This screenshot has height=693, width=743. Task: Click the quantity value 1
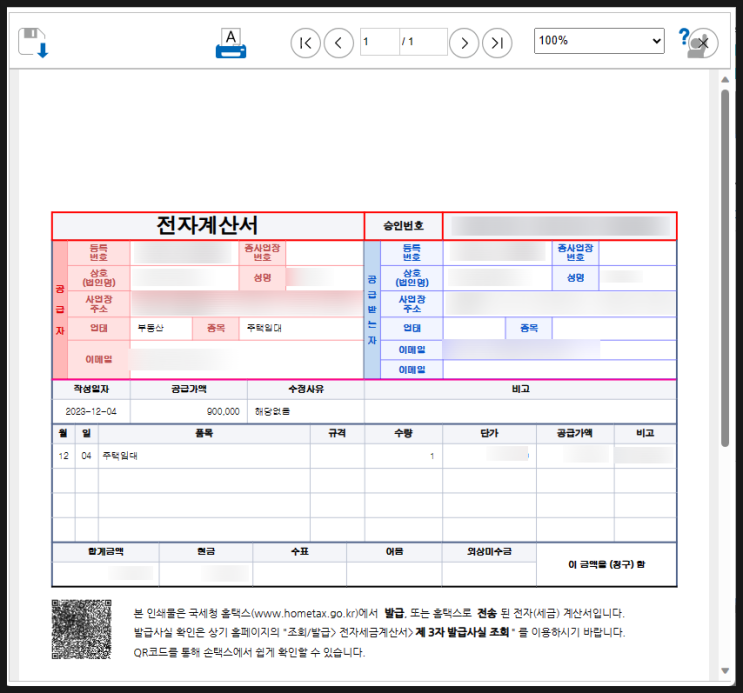(432, 456)
